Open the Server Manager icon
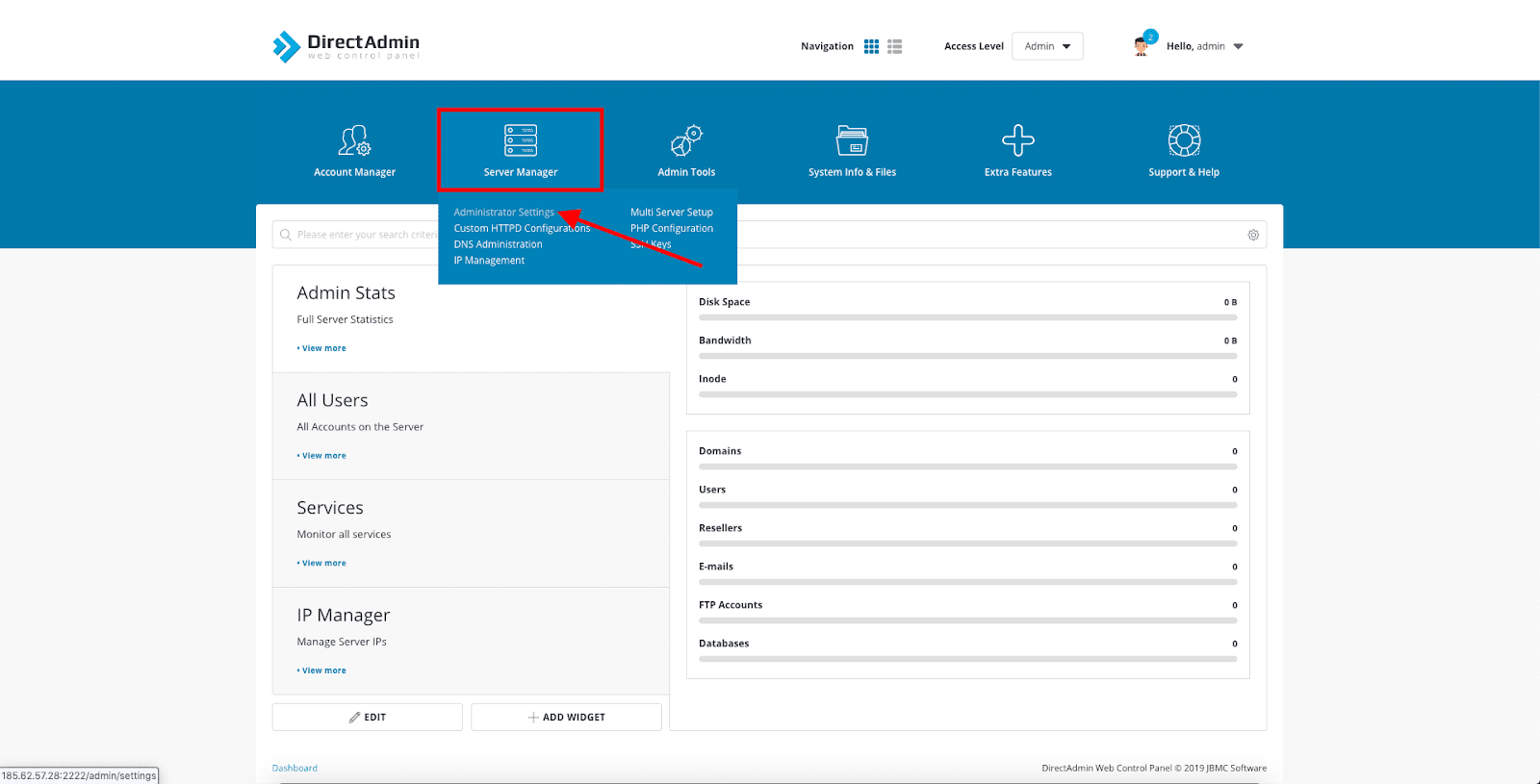 (x=521, y=140)
